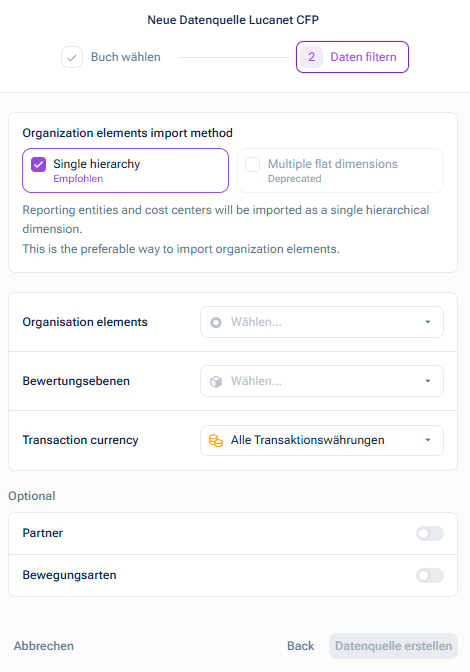Click the Organization elements import method heading
This screenshot has width=470, height=672.
click(x=128, y=133)
